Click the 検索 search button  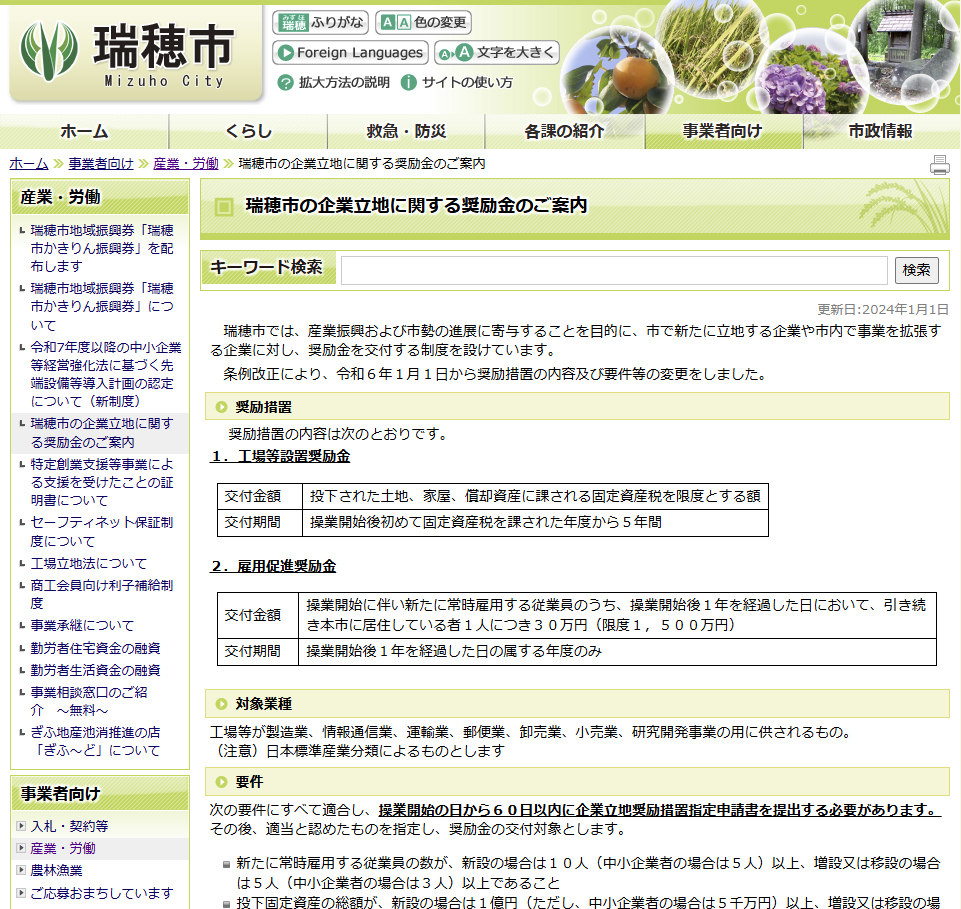point(916,270)
